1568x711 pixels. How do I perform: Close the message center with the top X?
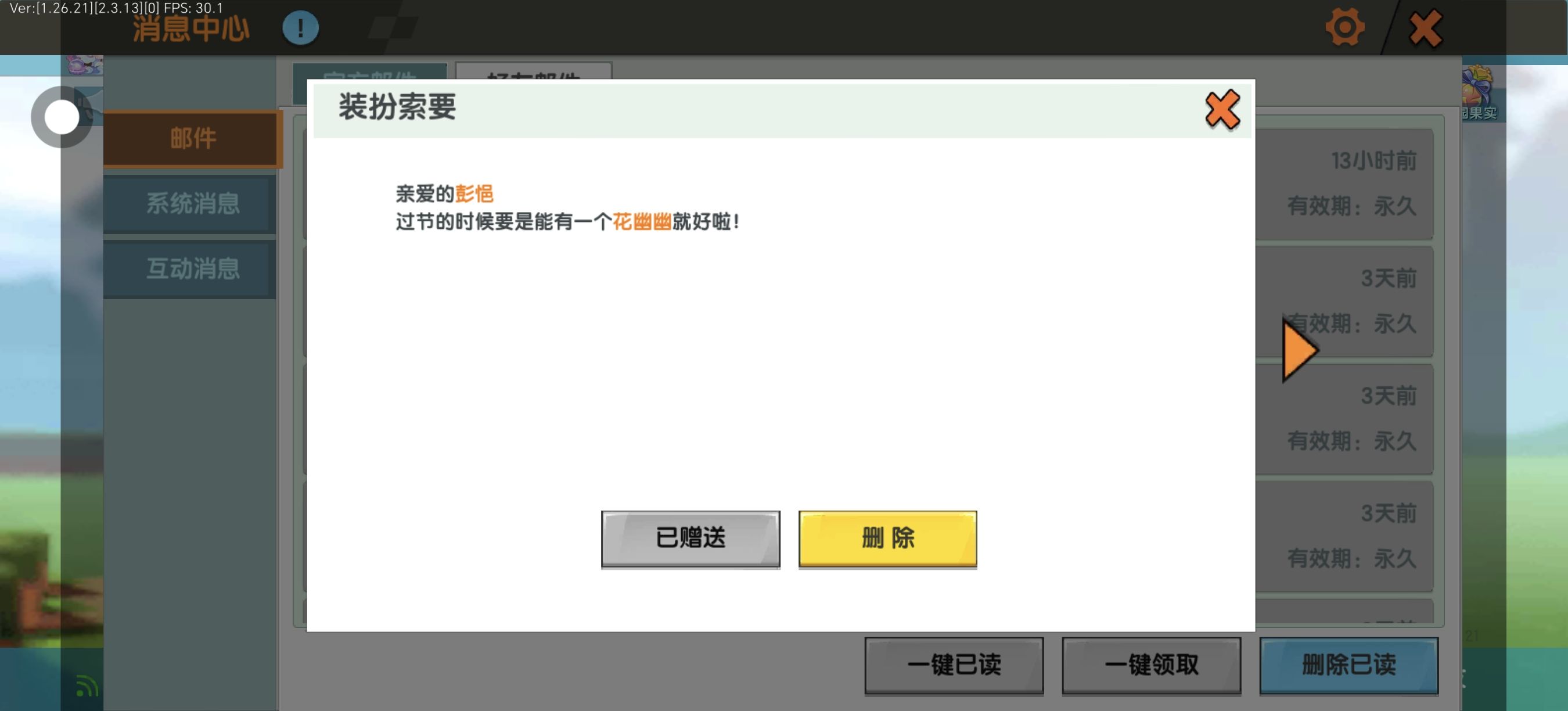1425,28
